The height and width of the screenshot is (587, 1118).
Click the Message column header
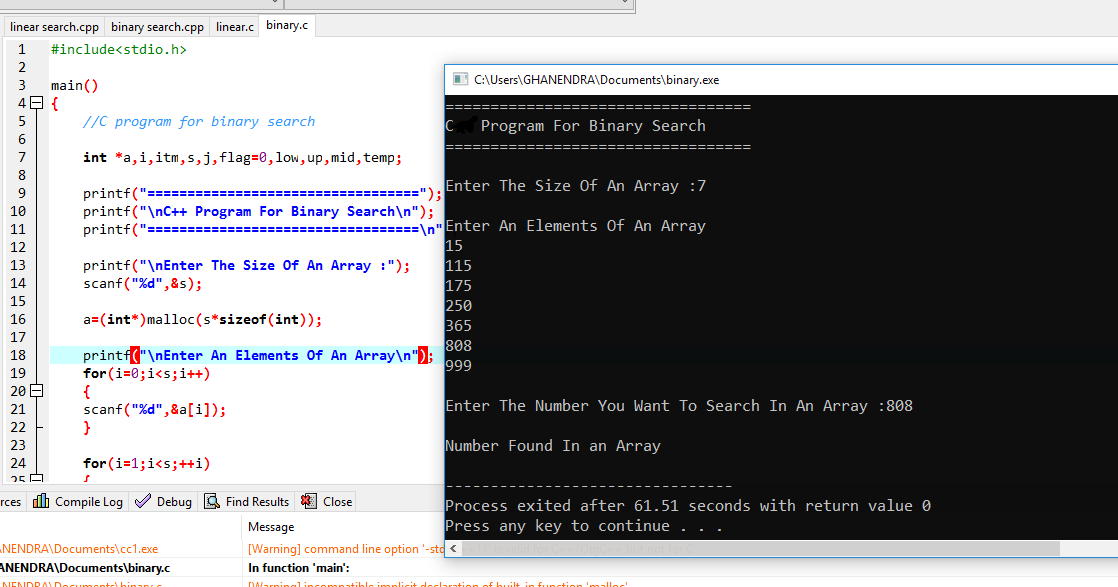point(271,526)
